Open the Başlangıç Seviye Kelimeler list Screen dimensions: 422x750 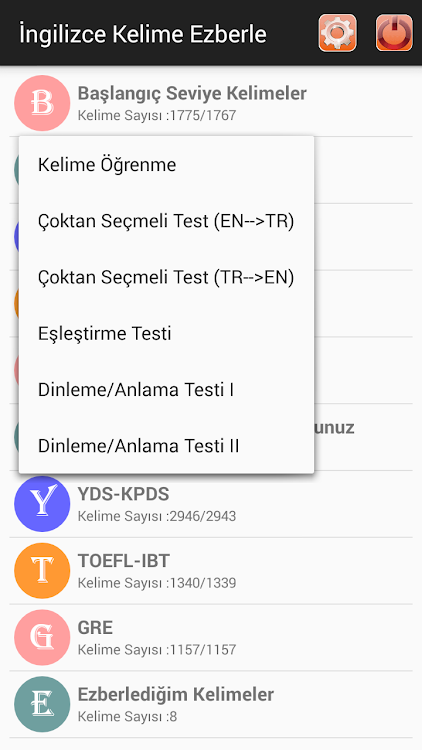coord(211,103)
